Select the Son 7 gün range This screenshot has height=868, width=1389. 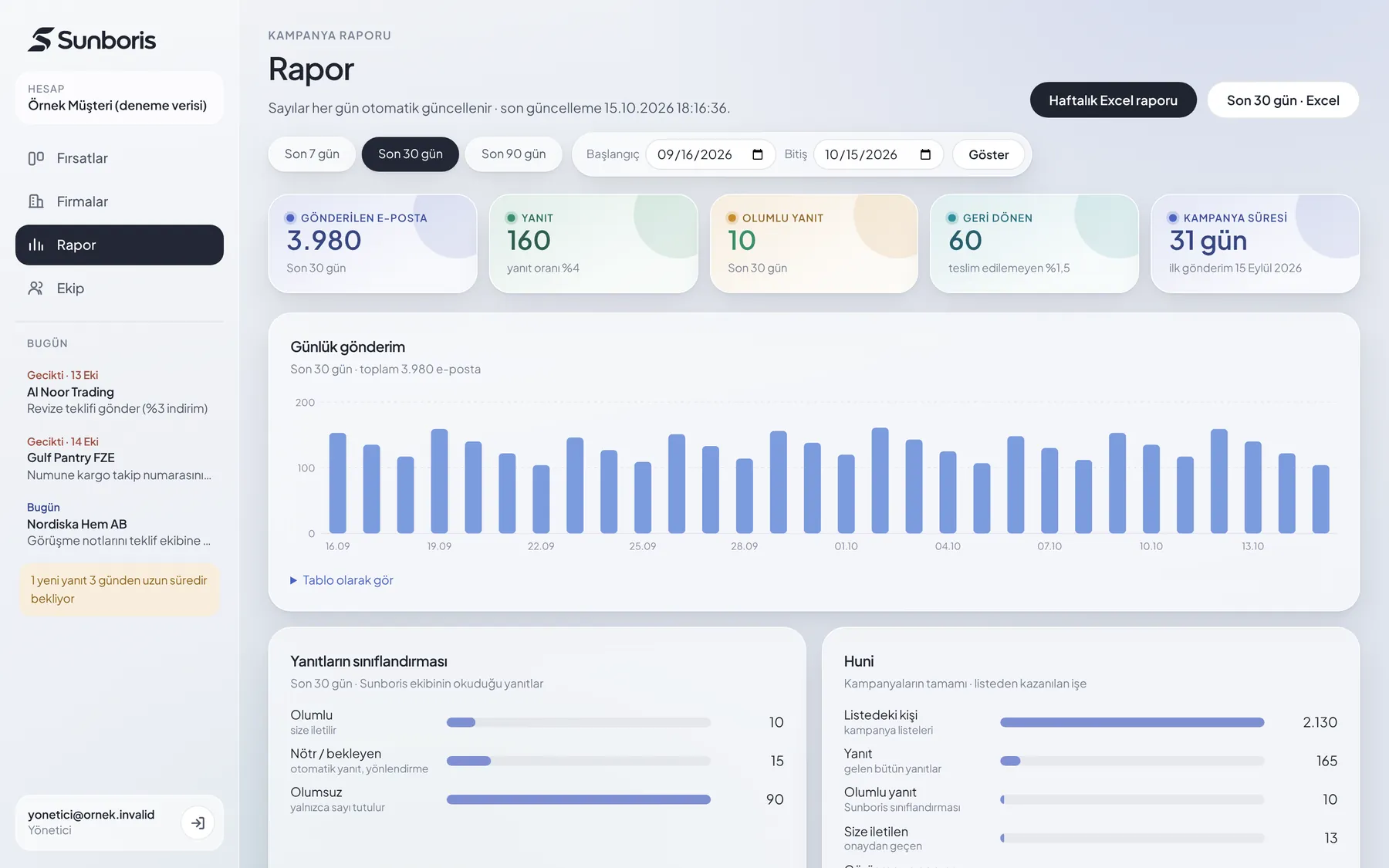[x=312, y=154]
